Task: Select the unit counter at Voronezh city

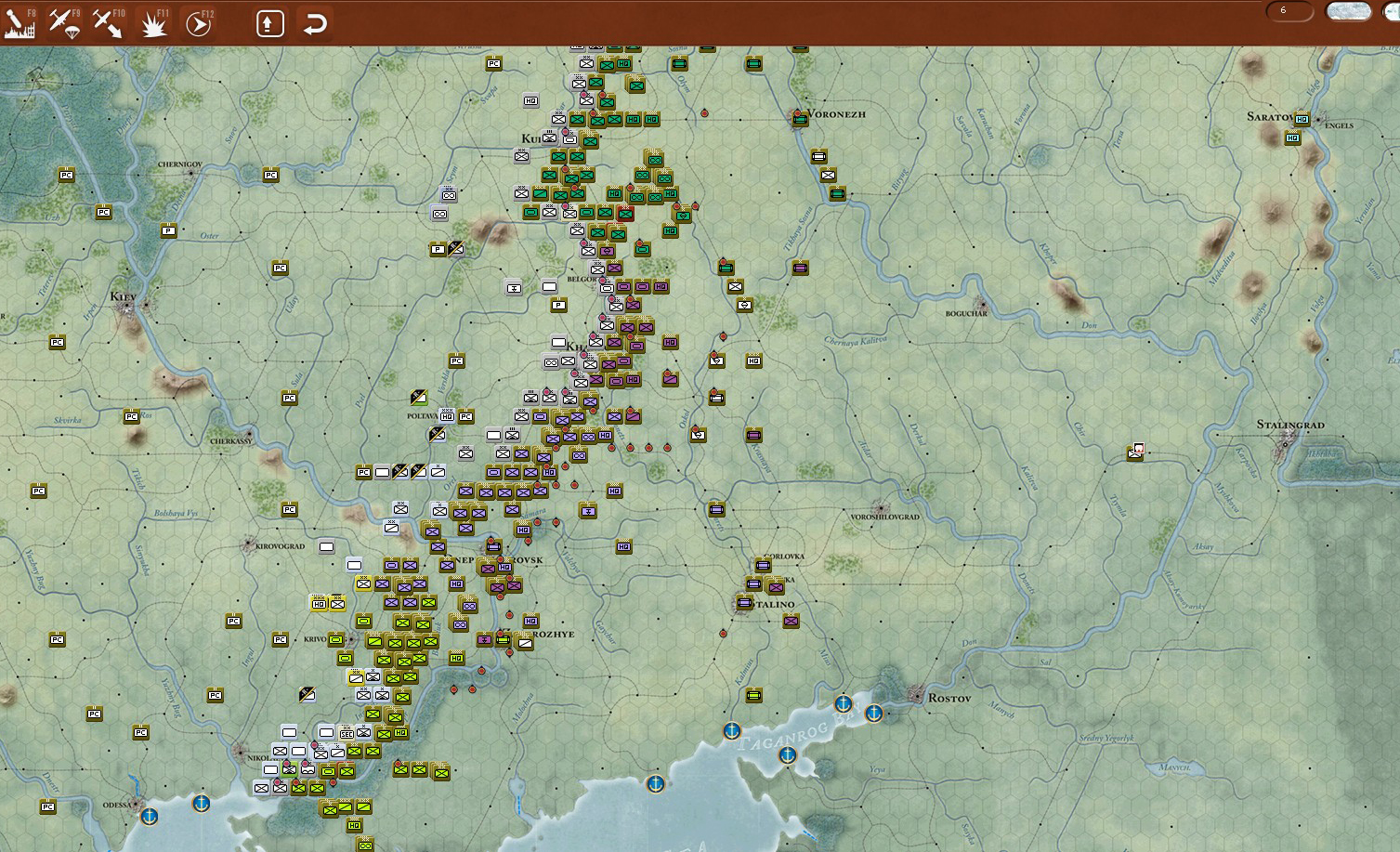Action: click(800, 120)
